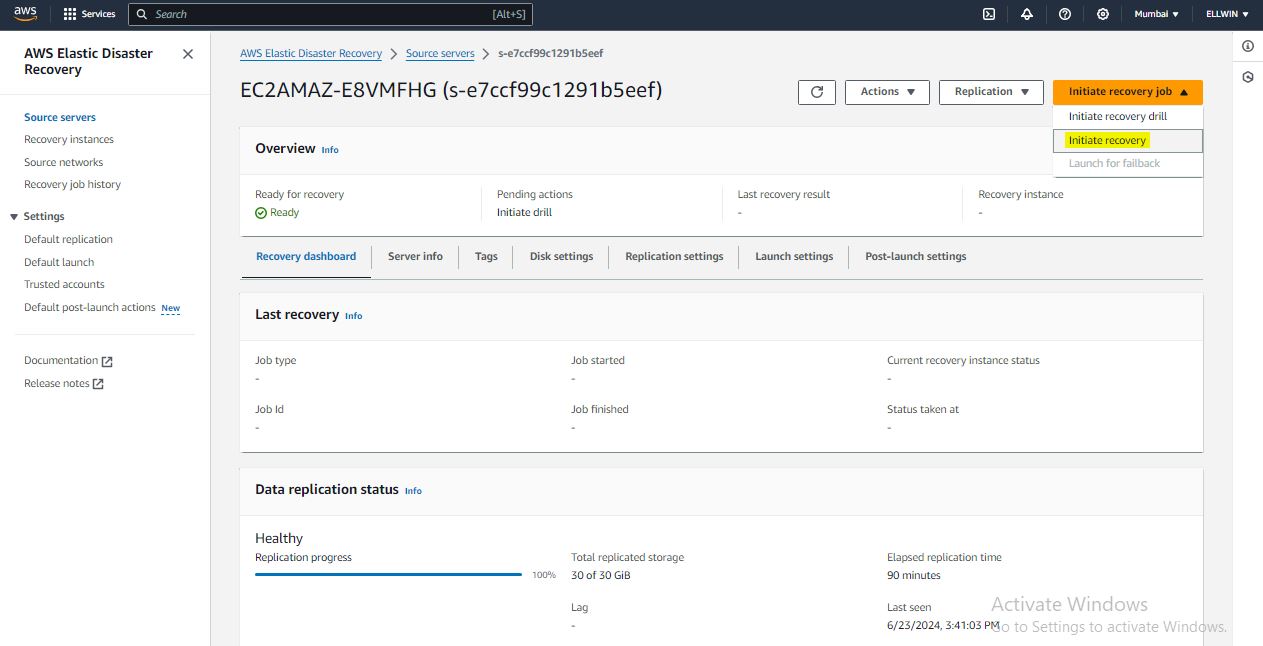This screenshot has height=646, width=1263.
Task: Switch to the Disk settings tab
Action: (x=561, y=257)
